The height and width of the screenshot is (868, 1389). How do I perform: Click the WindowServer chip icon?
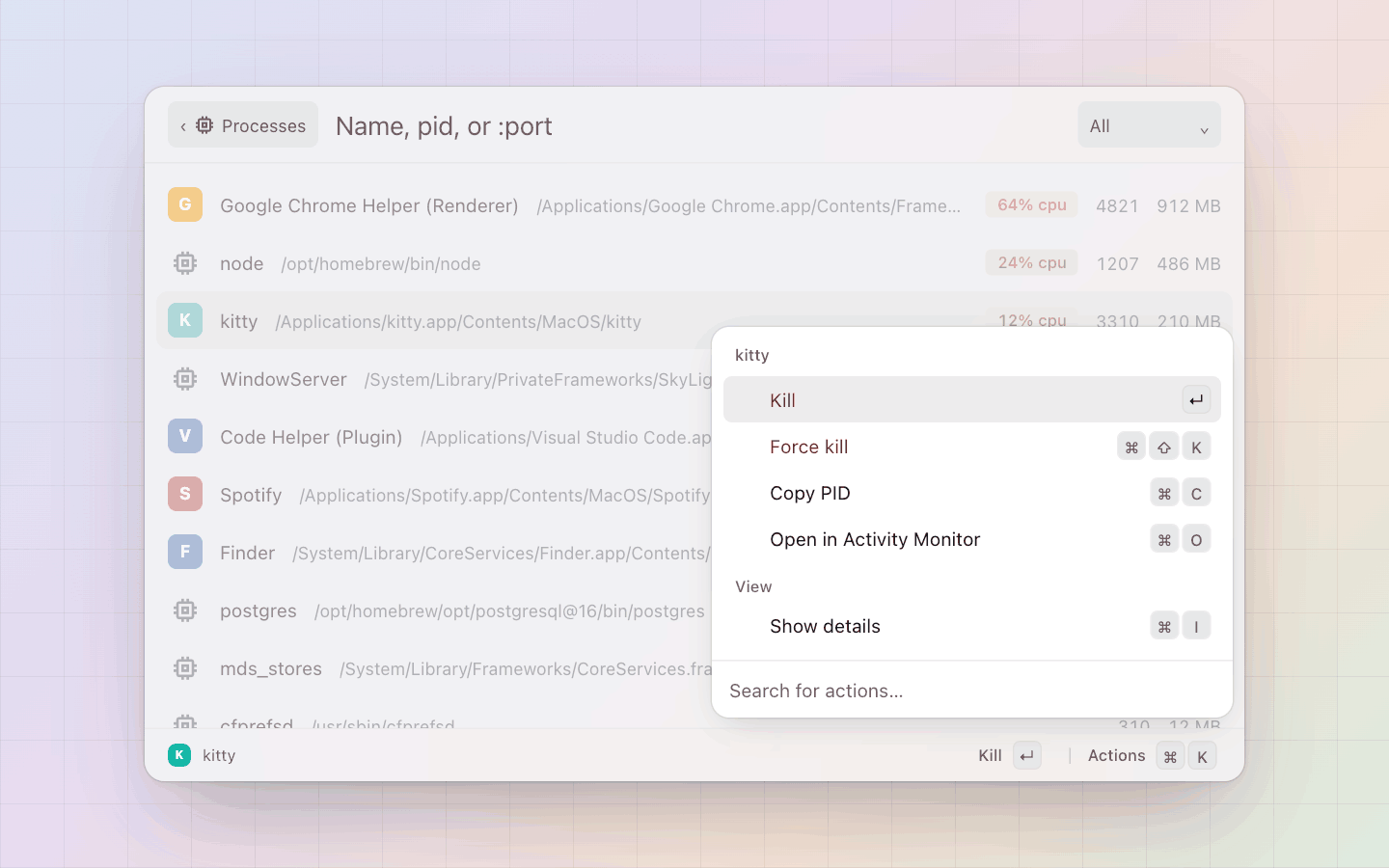click(x=185, y=378)
